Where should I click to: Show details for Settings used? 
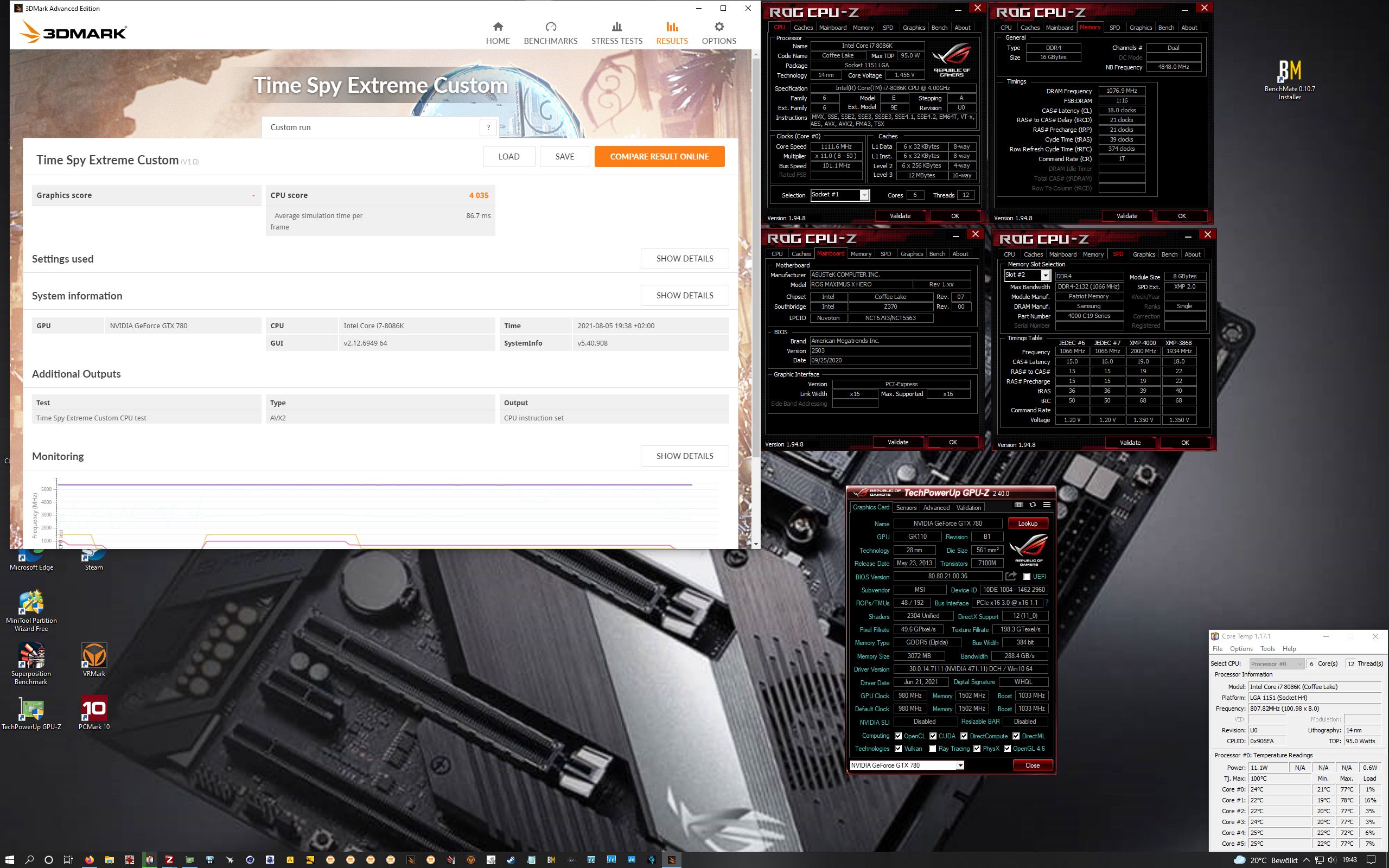tap(685, 259)
